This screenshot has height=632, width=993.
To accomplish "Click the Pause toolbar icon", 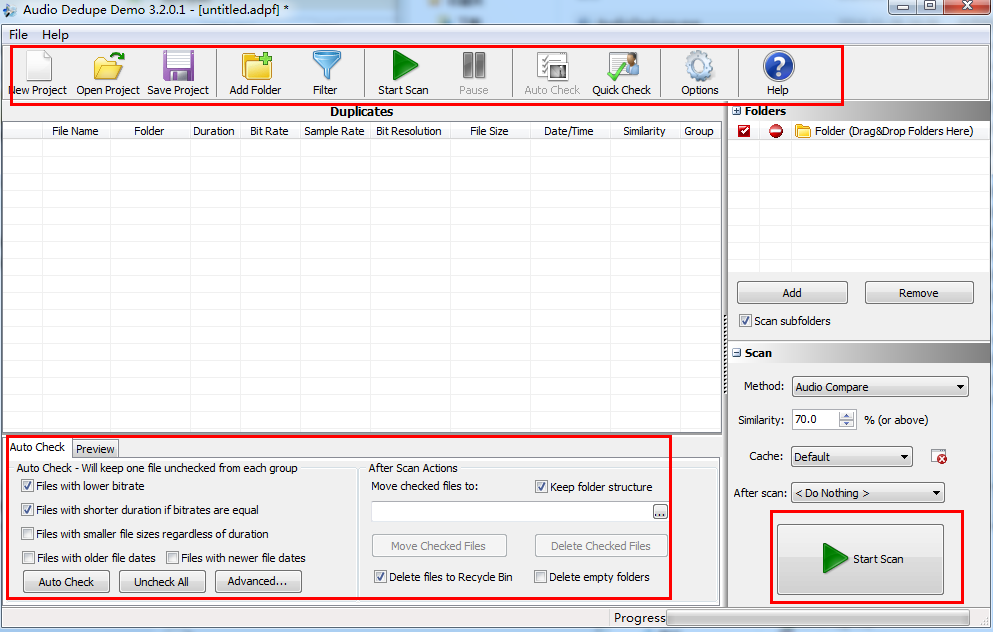I will click(474, 73).
